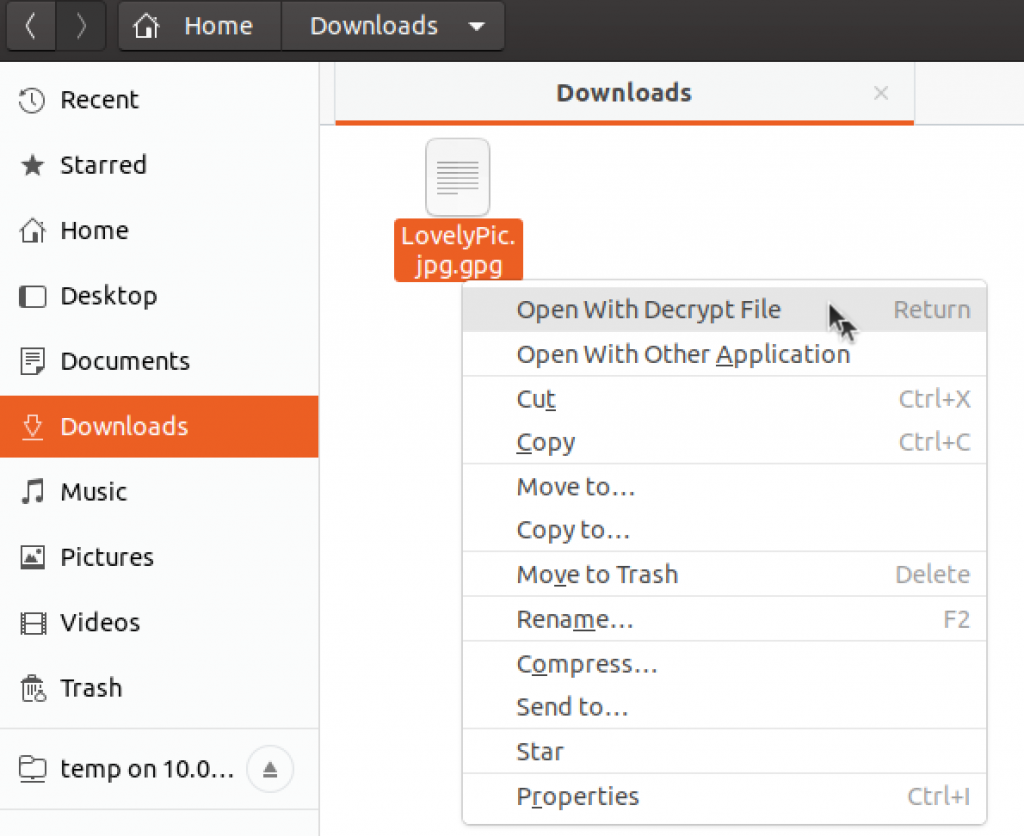
Task: Eject the temp on 10.0 network mount
Action: [270, 769]
